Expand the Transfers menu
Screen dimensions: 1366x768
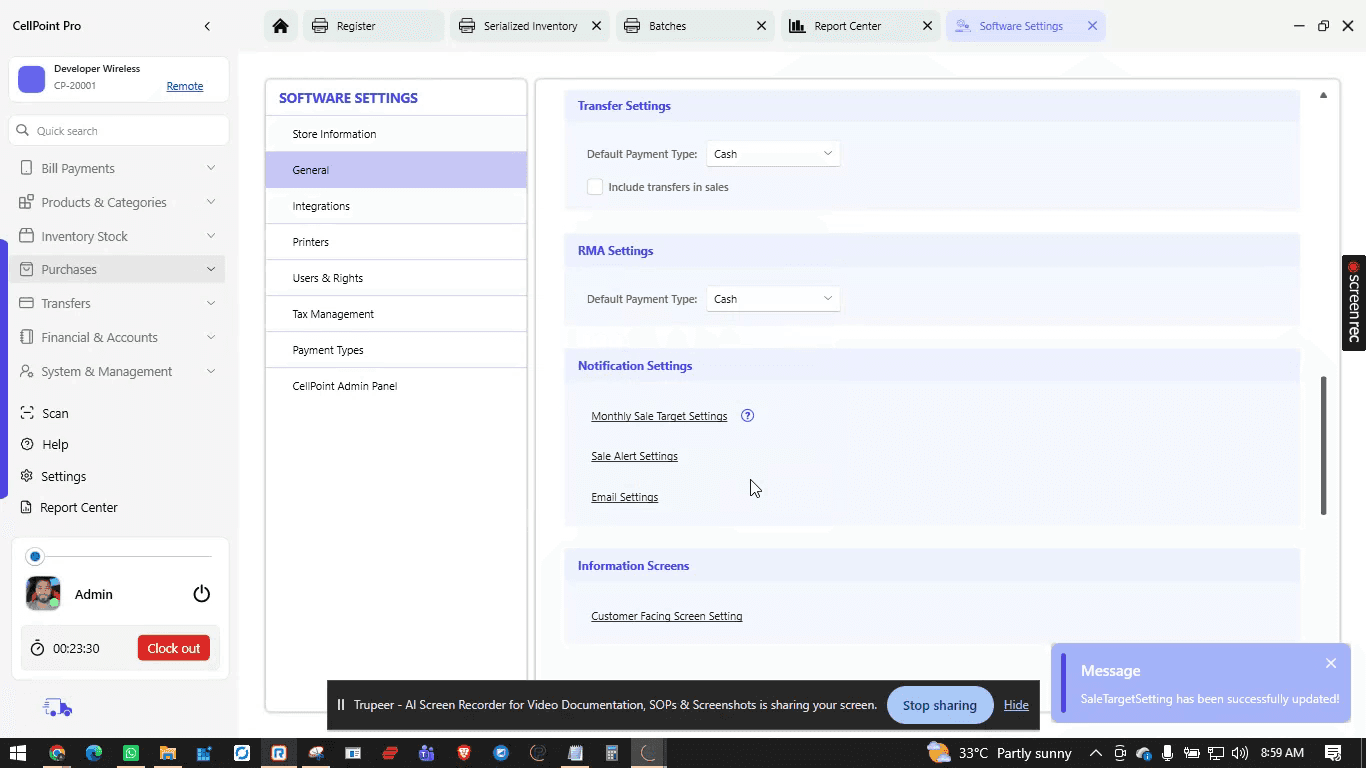[x=211, y=303]
